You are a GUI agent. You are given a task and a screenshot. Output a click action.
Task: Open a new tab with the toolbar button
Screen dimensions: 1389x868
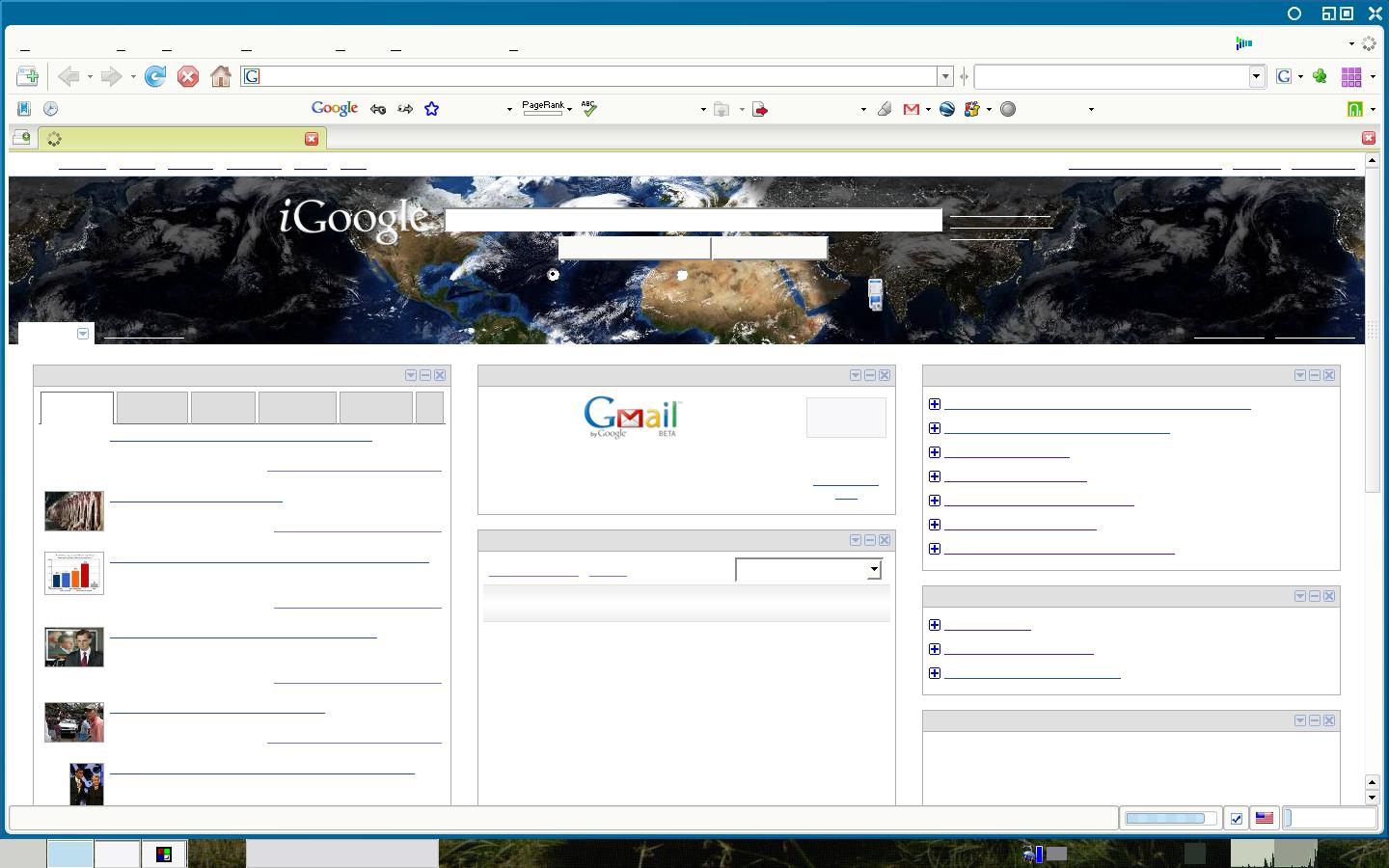click(27, 76)
